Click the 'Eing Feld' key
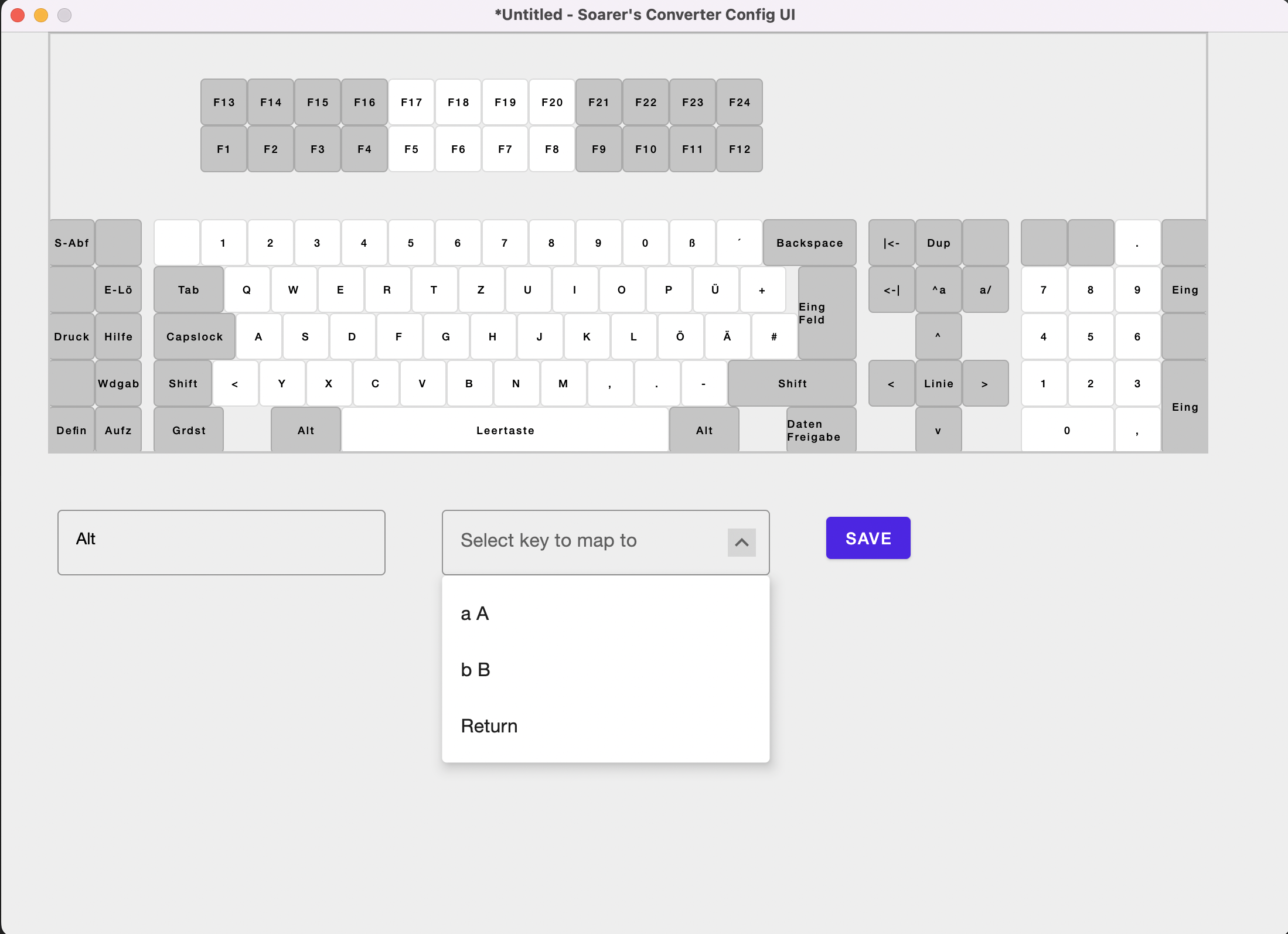Screen dimensions: 1288x934 [827, 313]
